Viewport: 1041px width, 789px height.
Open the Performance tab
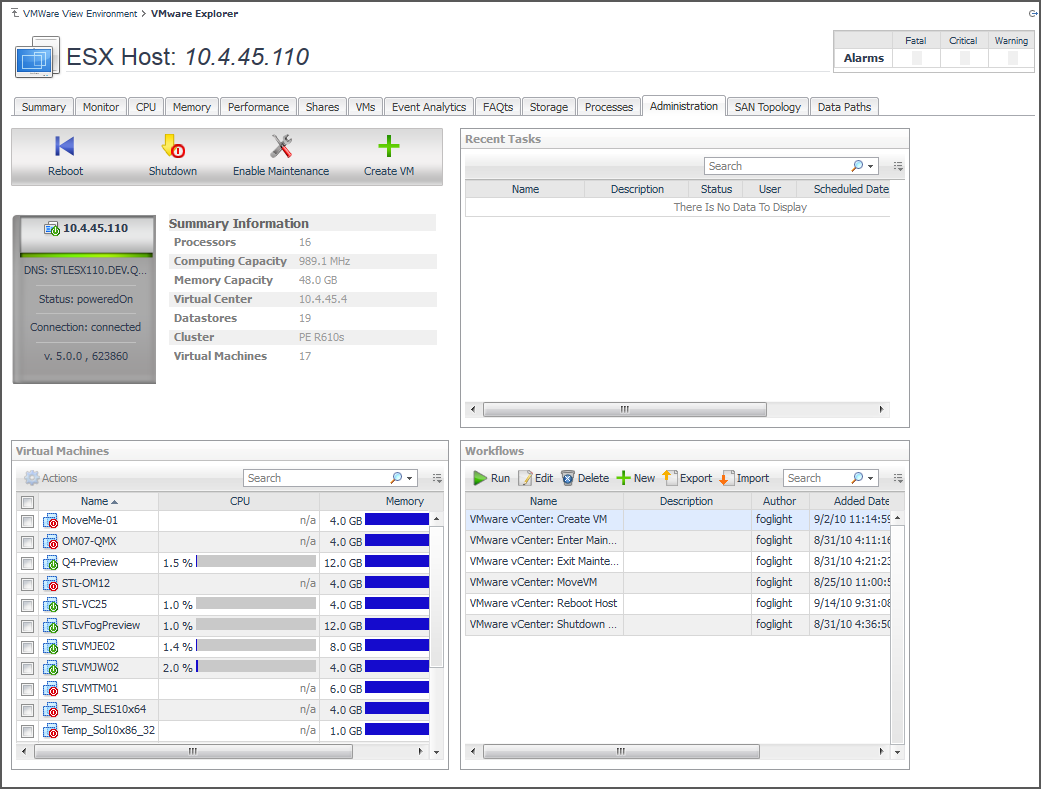258,107
